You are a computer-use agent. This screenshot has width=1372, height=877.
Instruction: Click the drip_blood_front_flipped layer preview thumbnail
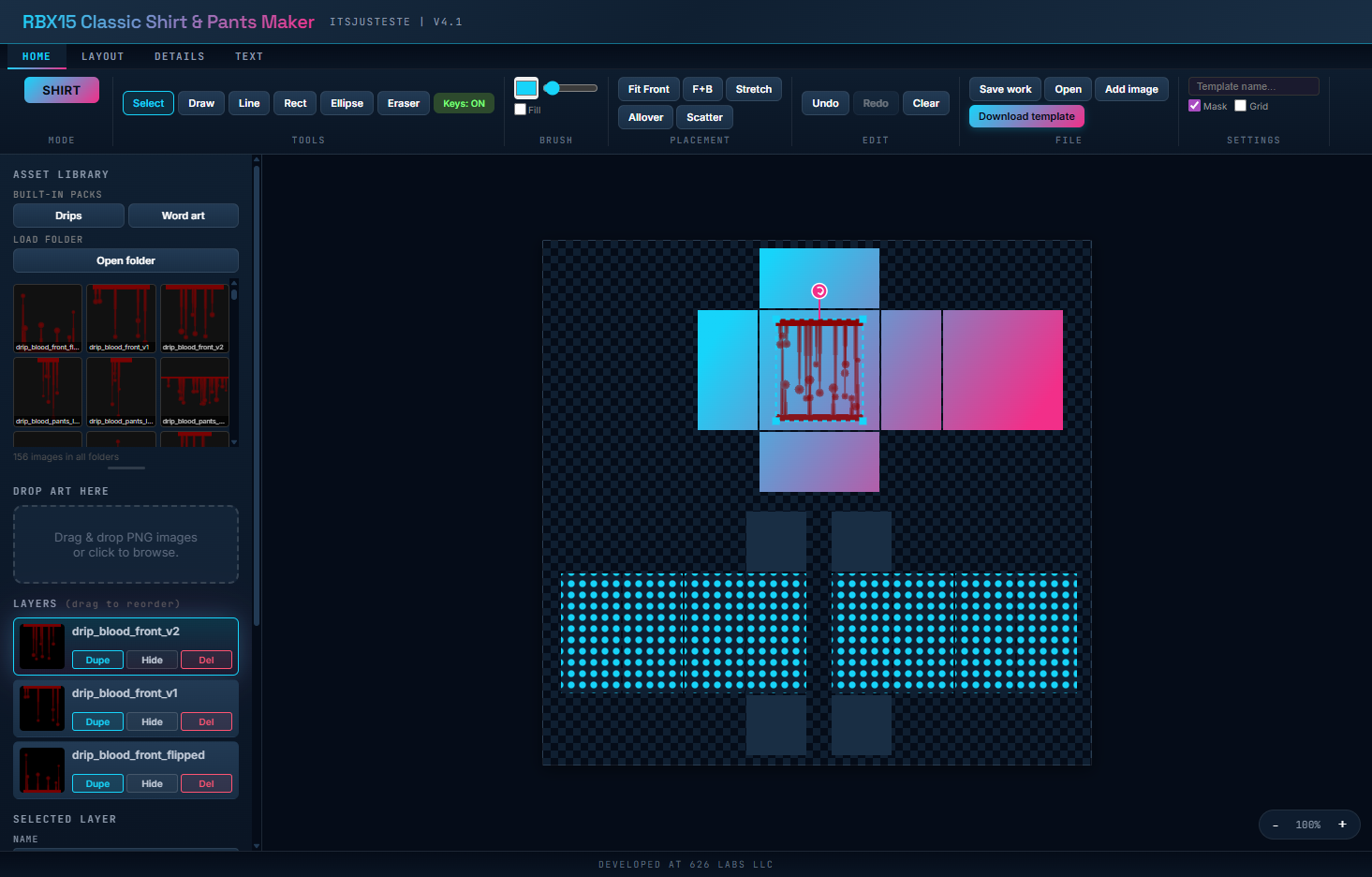pos(42,770)
